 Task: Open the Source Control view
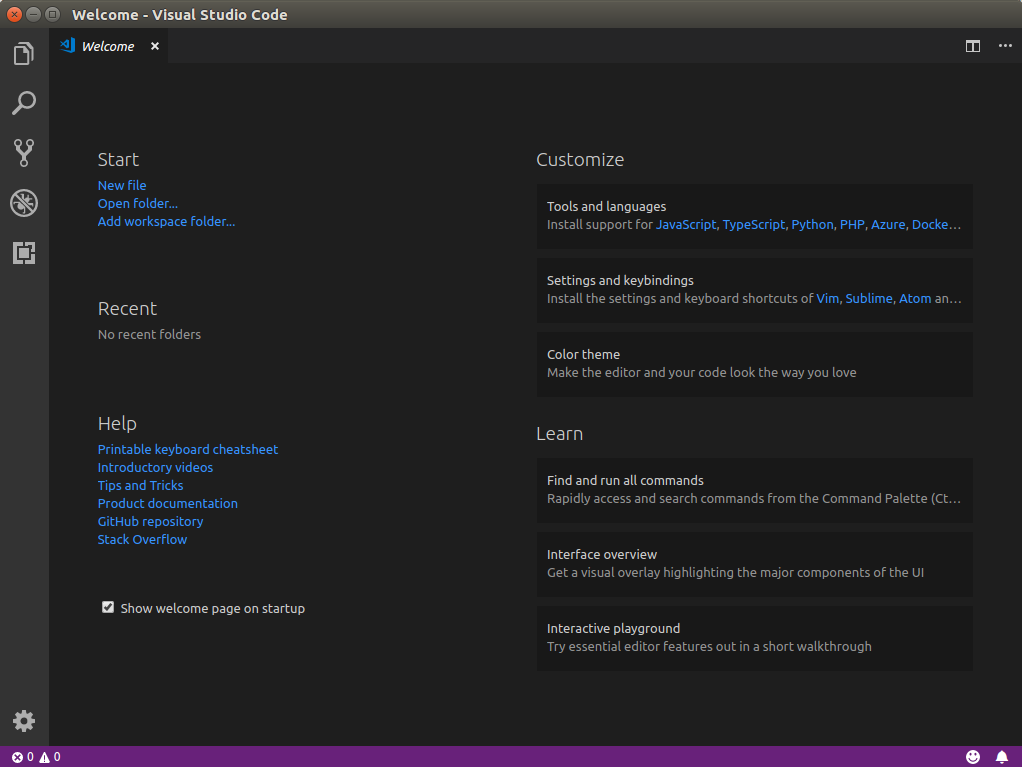coord(24,153)
